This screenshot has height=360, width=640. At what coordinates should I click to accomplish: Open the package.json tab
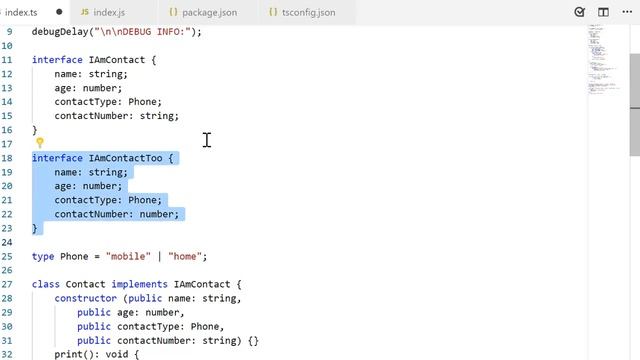209,12
